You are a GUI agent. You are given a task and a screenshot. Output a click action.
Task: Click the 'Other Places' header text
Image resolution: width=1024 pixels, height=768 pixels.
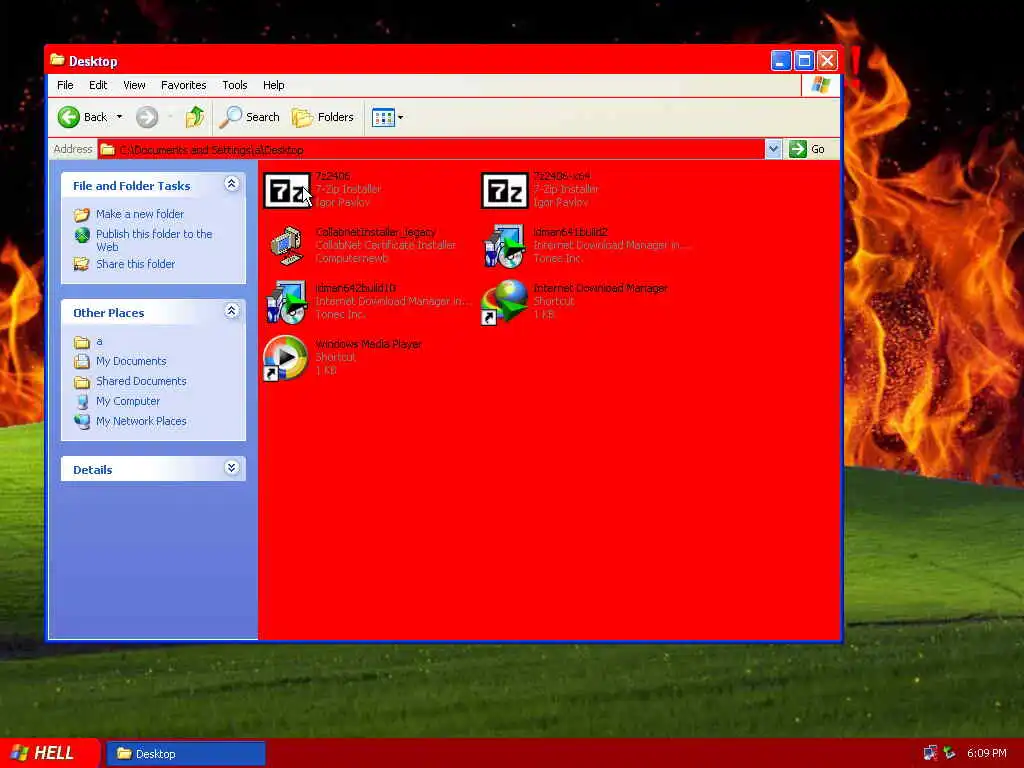[108, 312]
